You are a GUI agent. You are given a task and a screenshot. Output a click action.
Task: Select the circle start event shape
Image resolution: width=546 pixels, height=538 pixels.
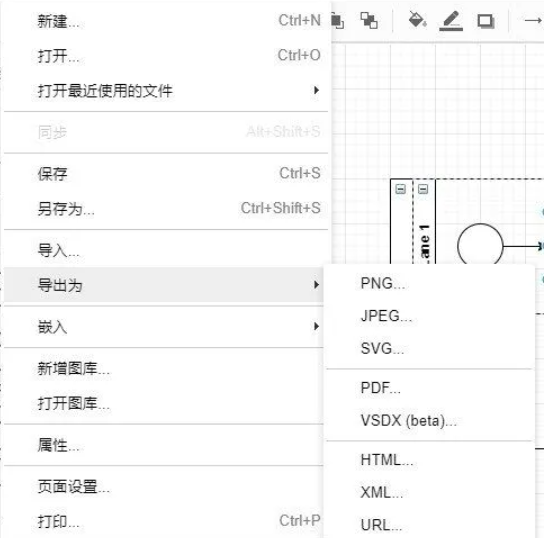[x=480, y=244]
